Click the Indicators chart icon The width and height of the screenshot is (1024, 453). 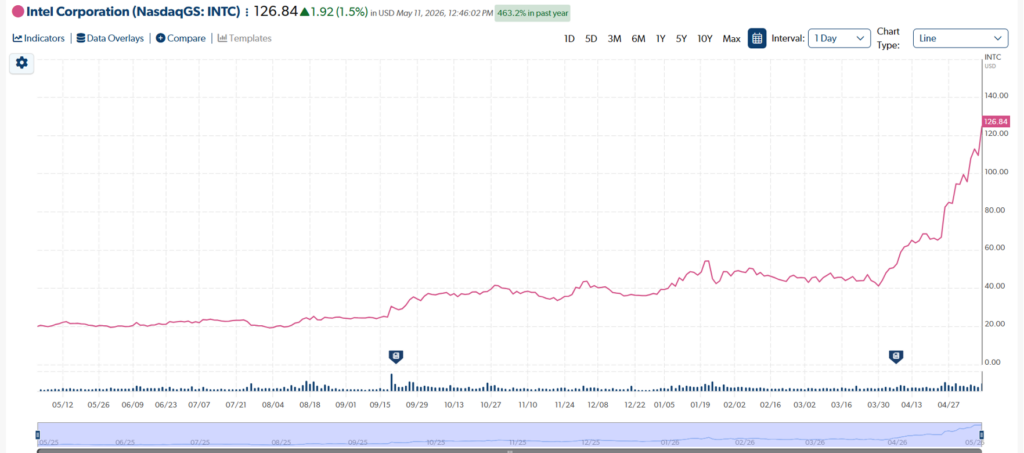(x=18, y=39)
